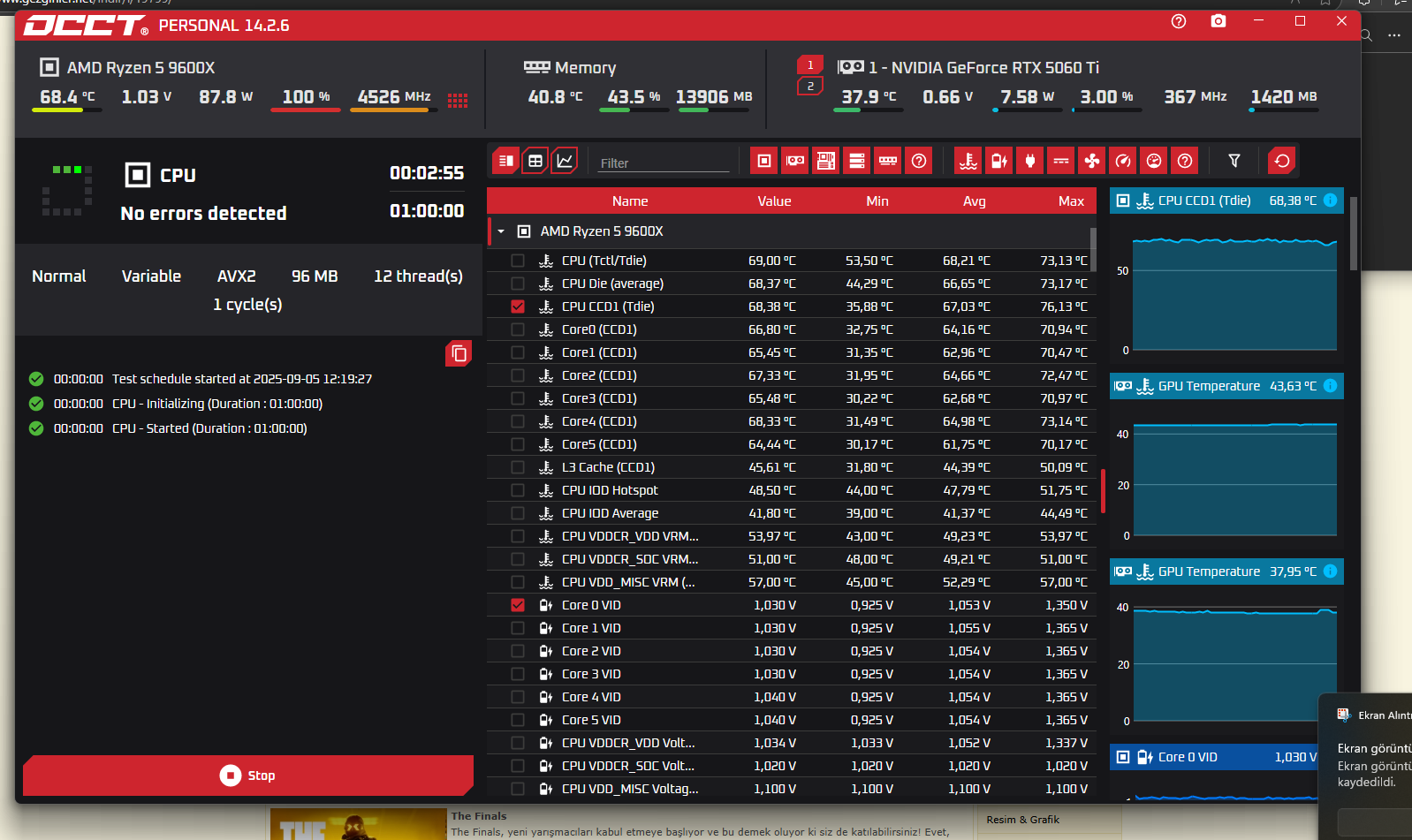Switch to the table view layout icon
The width and height of the screenshot is (1412, 840).
pyautogui.click(x=535, y=161)
